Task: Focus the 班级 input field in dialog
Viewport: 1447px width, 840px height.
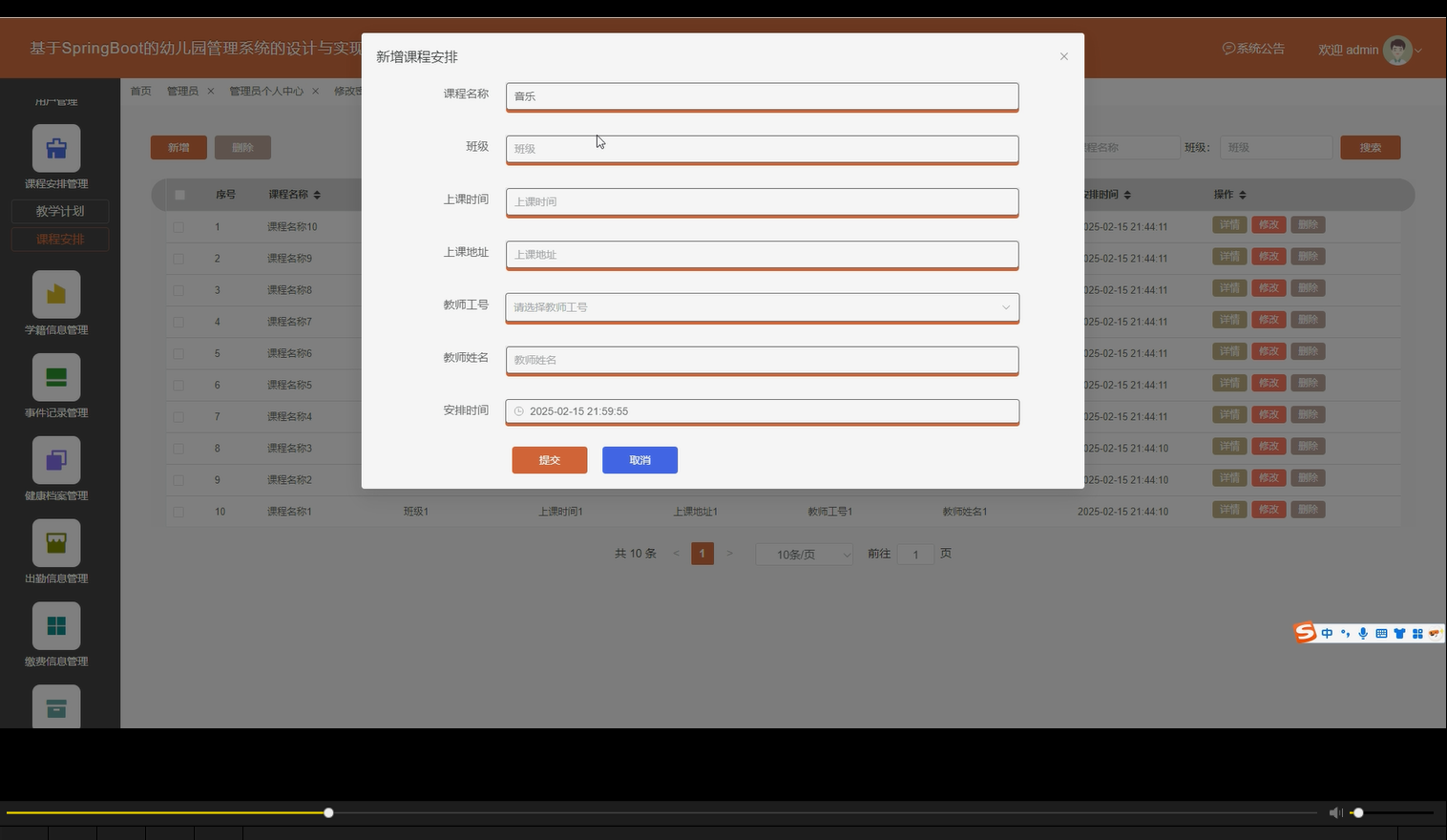Action: 762,149
